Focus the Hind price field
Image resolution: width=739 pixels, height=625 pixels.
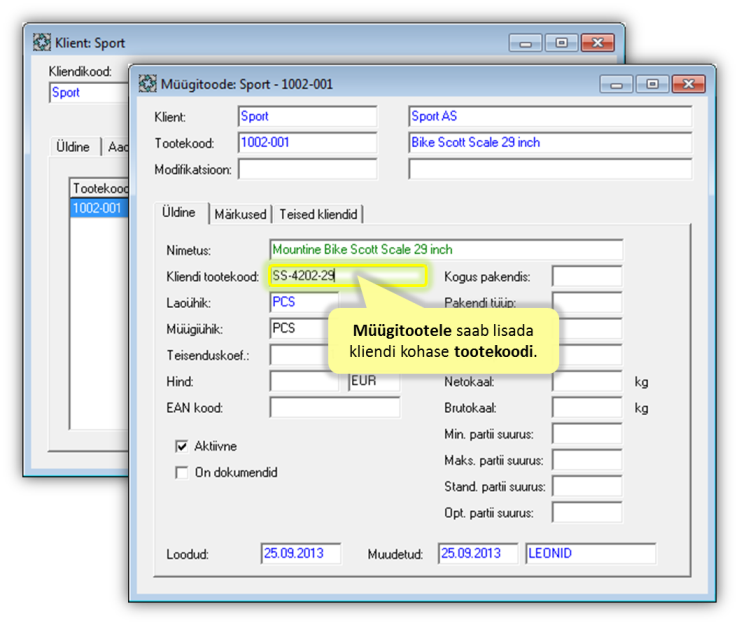[304, 381]
